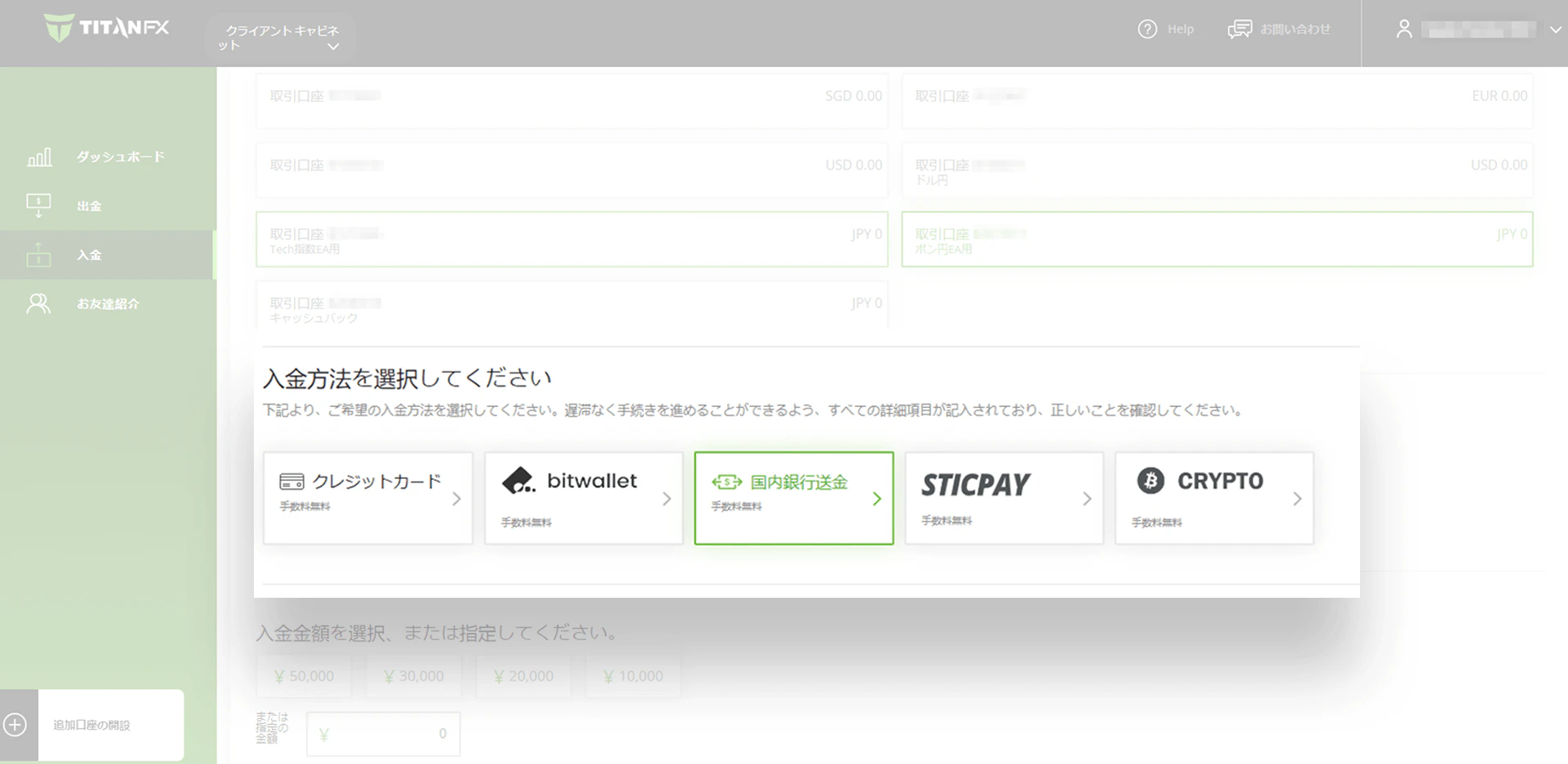Click the お友達紹介 person icon
The image size is (1568, 764).
[x=38, y=304]
